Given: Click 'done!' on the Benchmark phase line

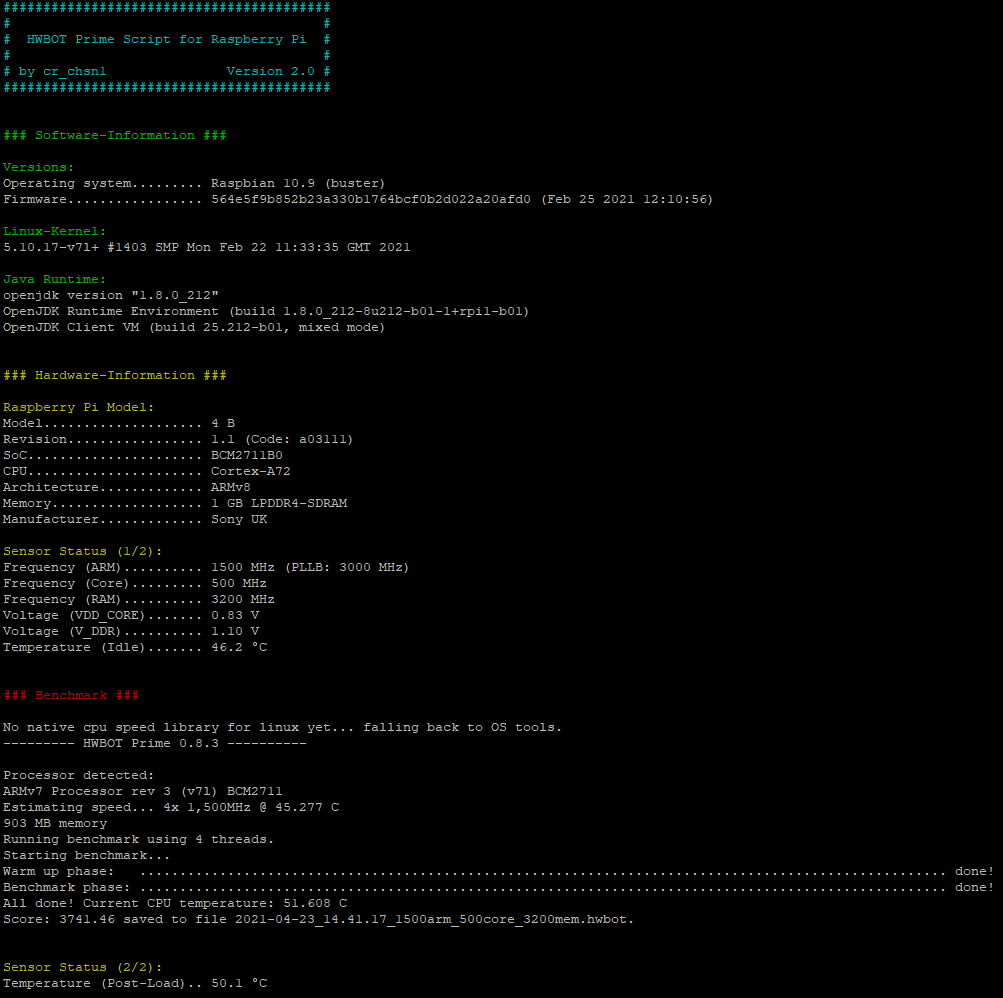Looking at the screenshot, I should pyautogui.click(x=974, y=887).
